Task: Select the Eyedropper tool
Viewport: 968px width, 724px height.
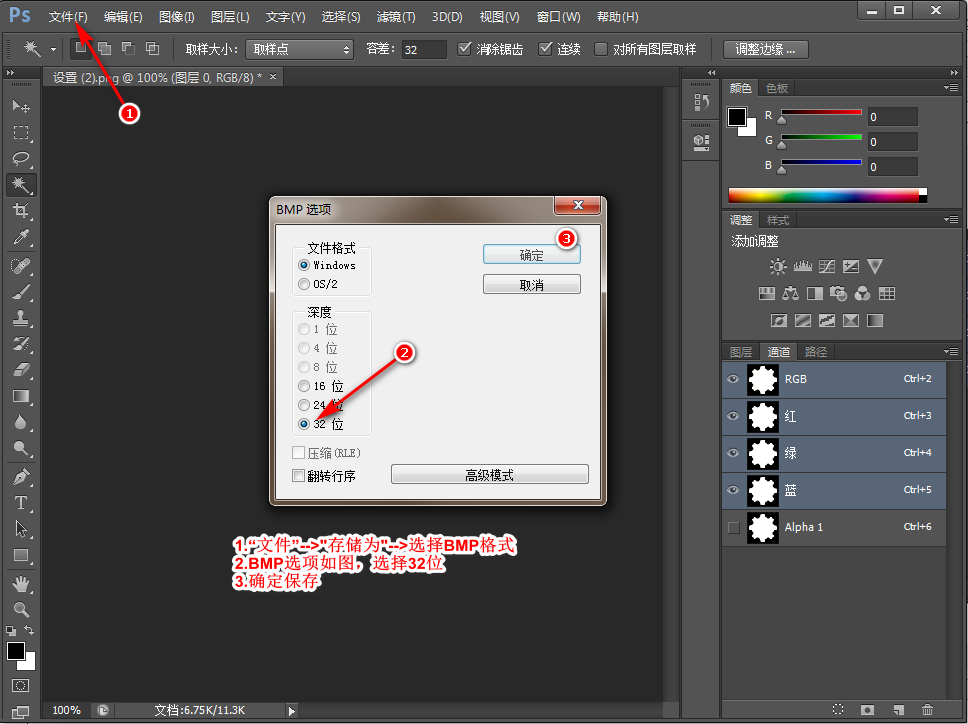Action: pos(21,236)
